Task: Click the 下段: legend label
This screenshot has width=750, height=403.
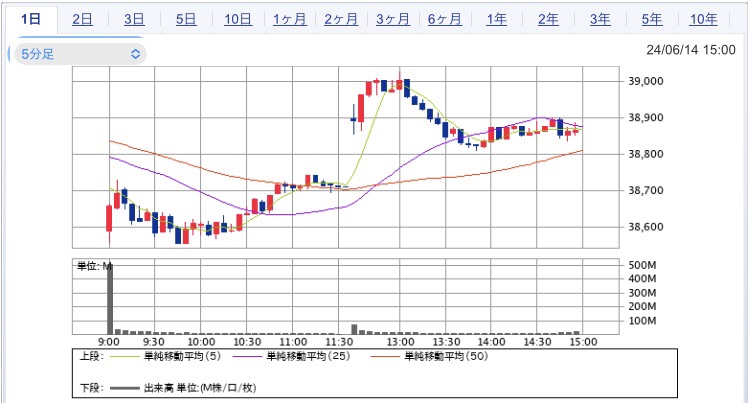Action: [x=91, y=388]
